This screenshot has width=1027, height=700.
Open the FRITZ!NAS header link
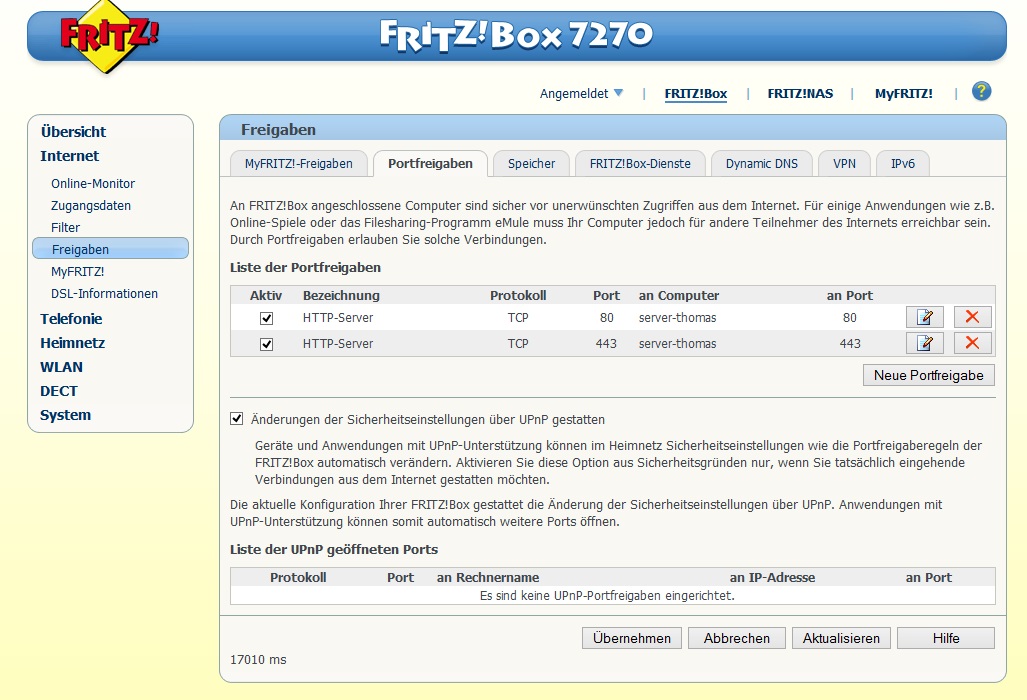tap(800, 94)
